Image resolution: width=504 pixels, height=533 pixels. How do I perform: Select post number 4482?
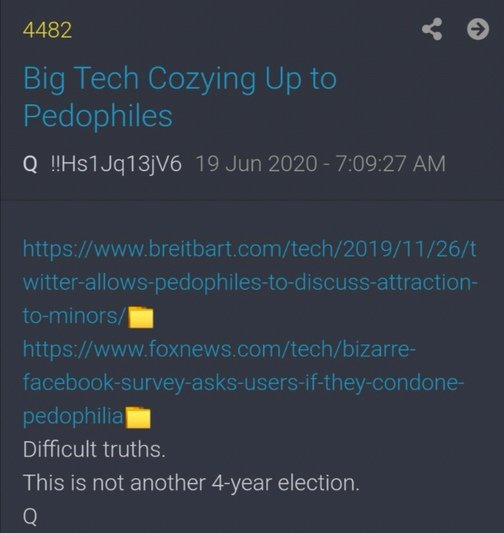point(47,30)
